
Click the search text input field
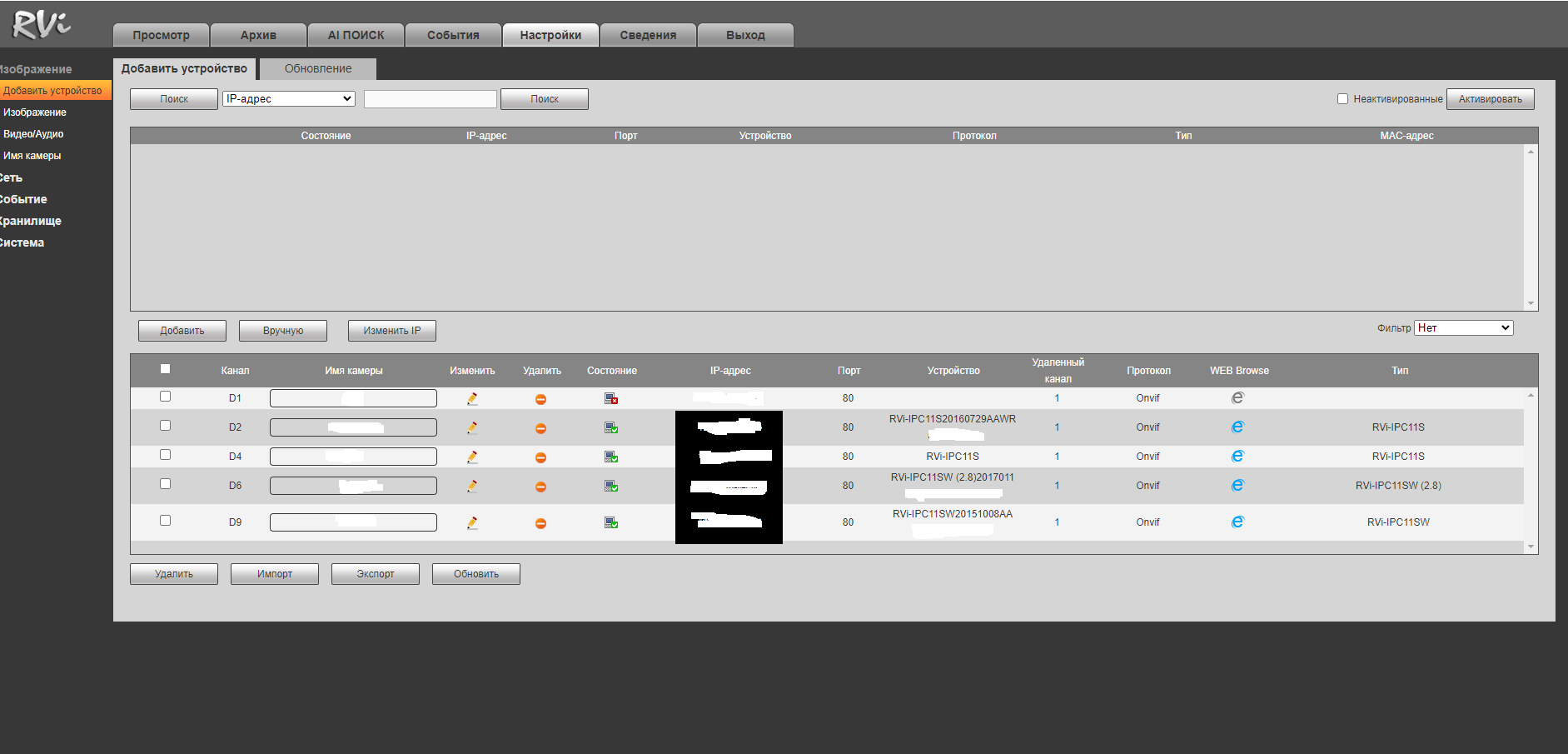point(431,99)
